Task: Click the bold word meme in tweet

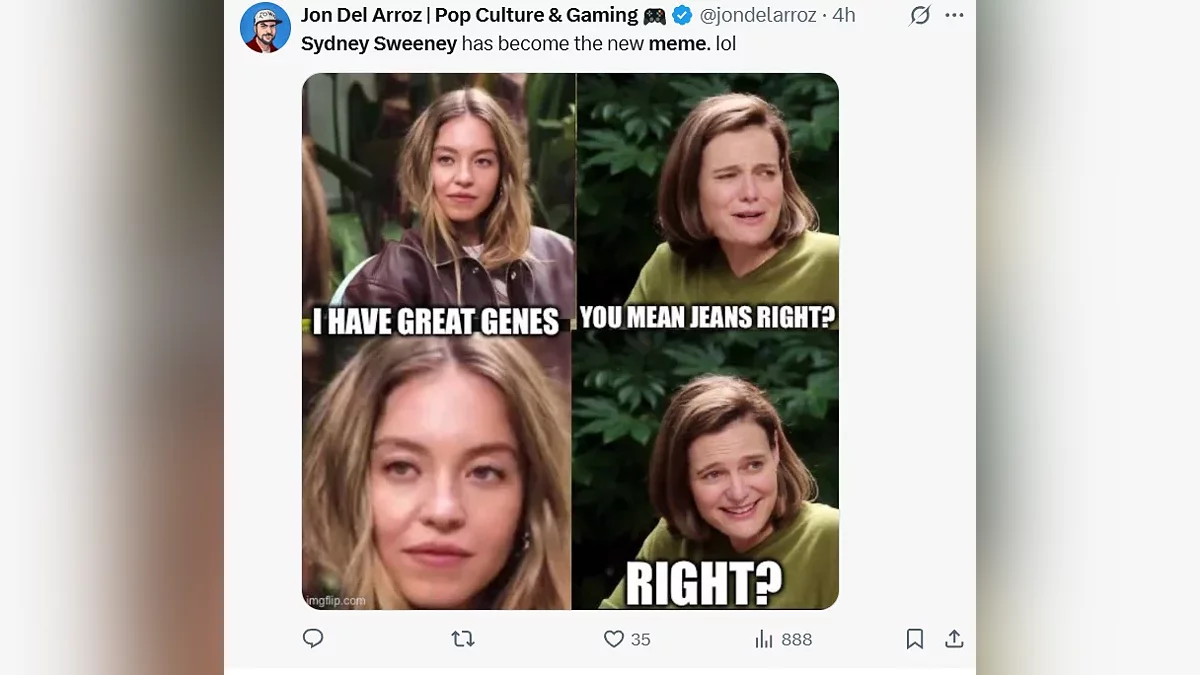Action: 679,44
